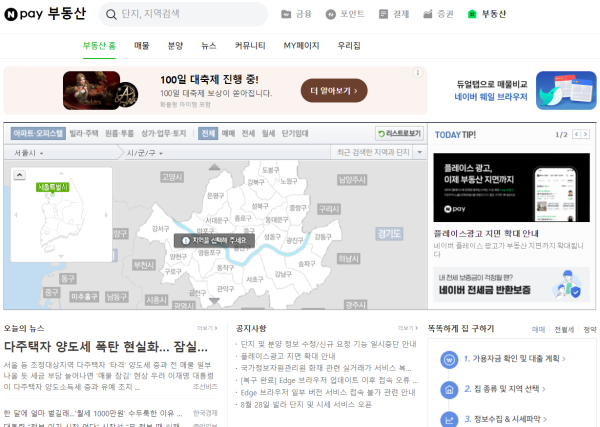Screen dimensions: 600x427
Task: Select the 아파트·오피스텔 property type
Action: point(38,133)
